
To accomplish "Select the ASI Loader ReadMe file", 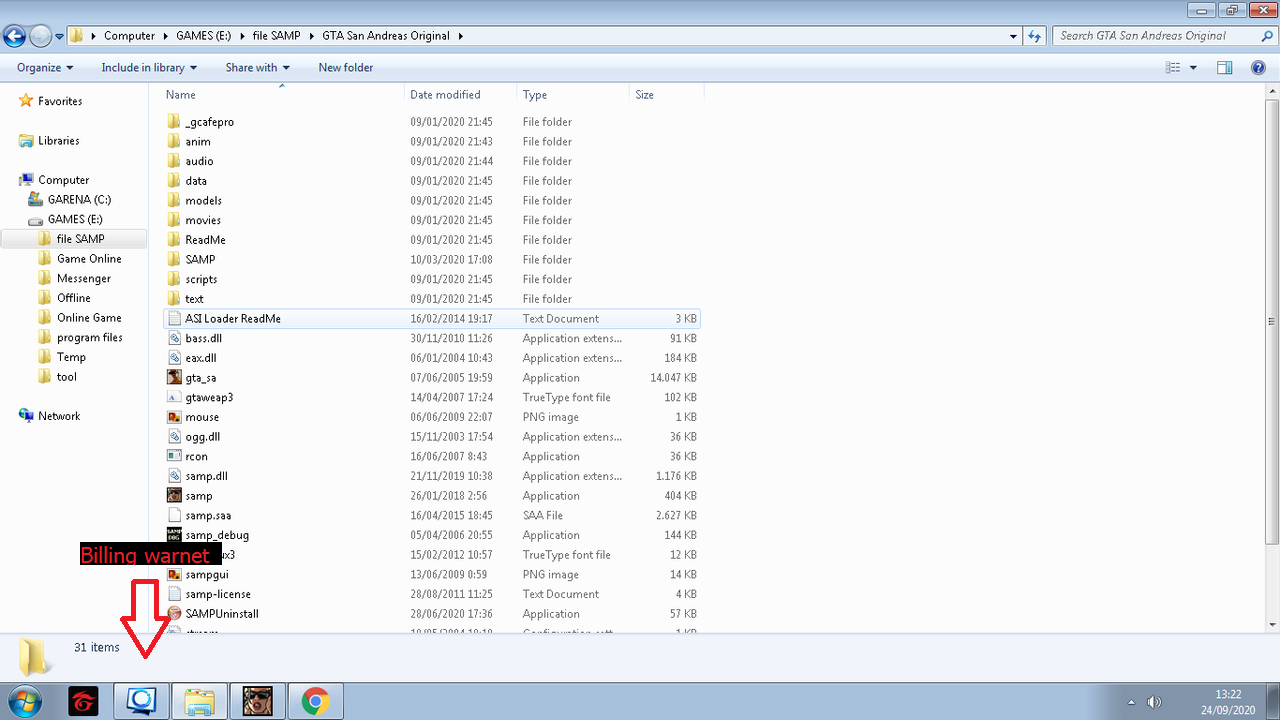I will coord(432,319).
